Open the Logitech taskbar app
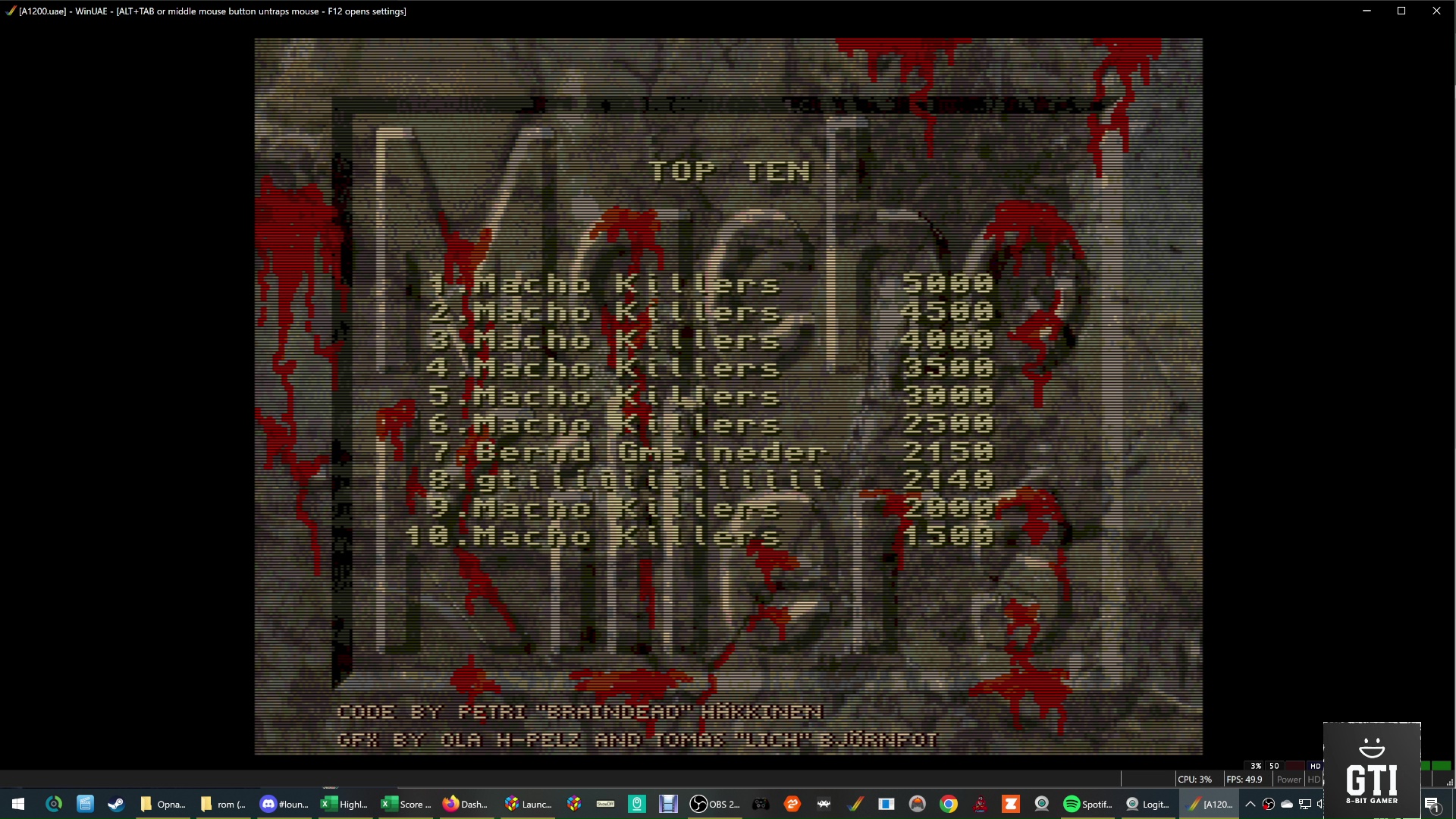The image size is (1456, 819). pyautogui.click(x=1147, y=804)
